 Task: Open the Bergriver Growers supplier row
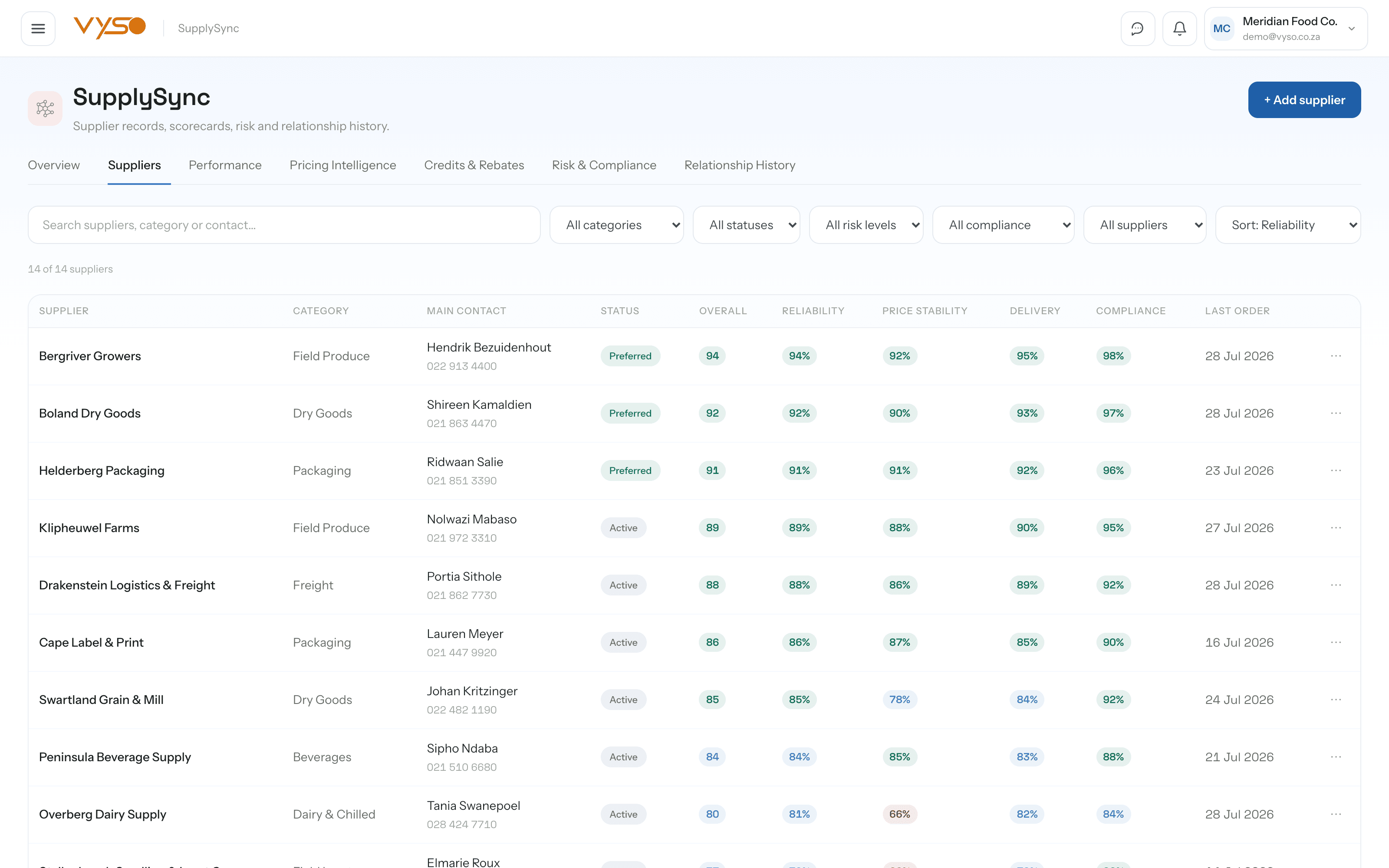[x=694, y=356]
